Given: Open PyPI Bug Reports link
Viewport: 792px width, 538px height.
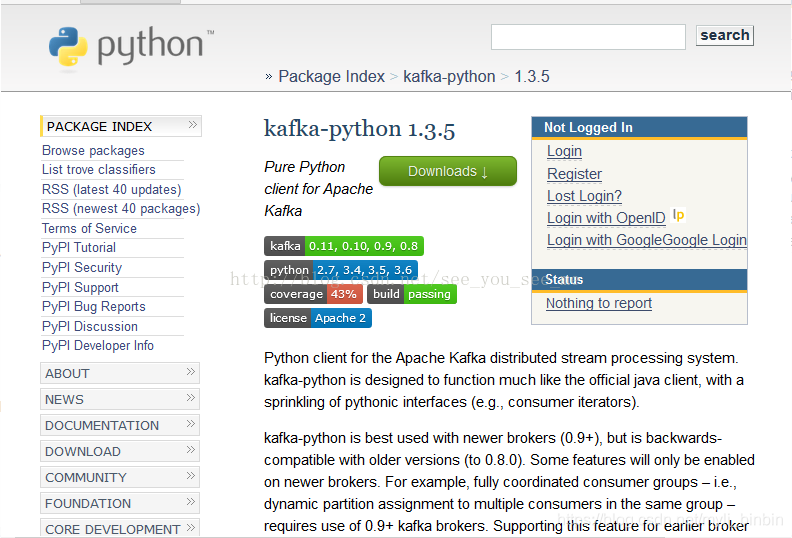Looking at the screenshot, I should click(x=93, y=307).
